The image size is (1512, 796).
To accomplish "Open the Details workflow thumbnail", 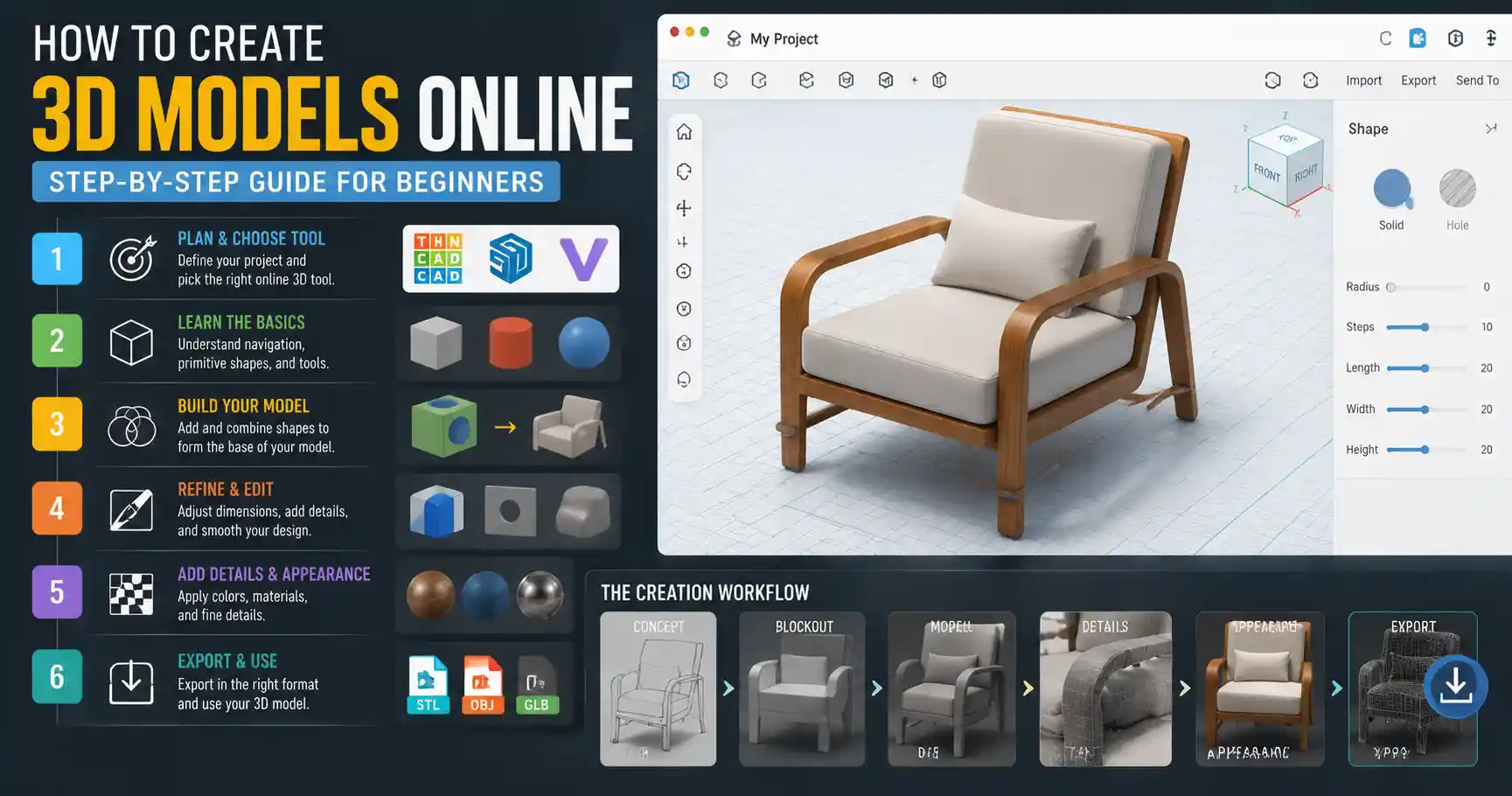I will 1105,688.
